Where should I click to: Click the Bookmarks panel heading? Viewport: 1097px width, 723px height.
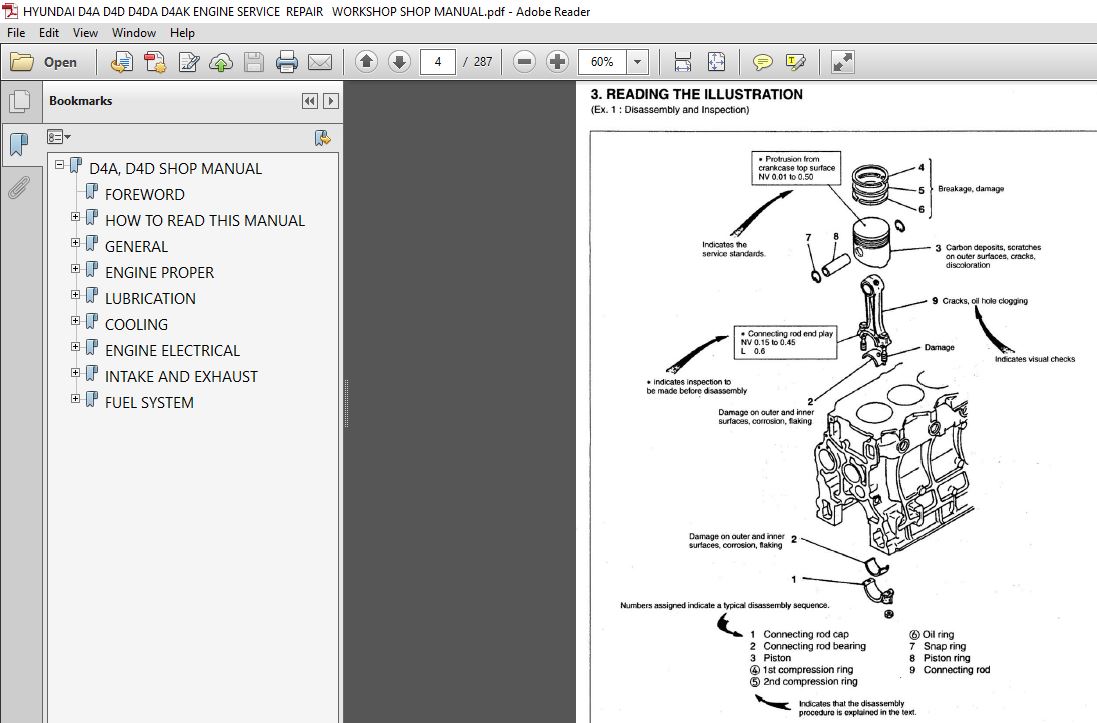pyautogui.click(x=80, y=101)
